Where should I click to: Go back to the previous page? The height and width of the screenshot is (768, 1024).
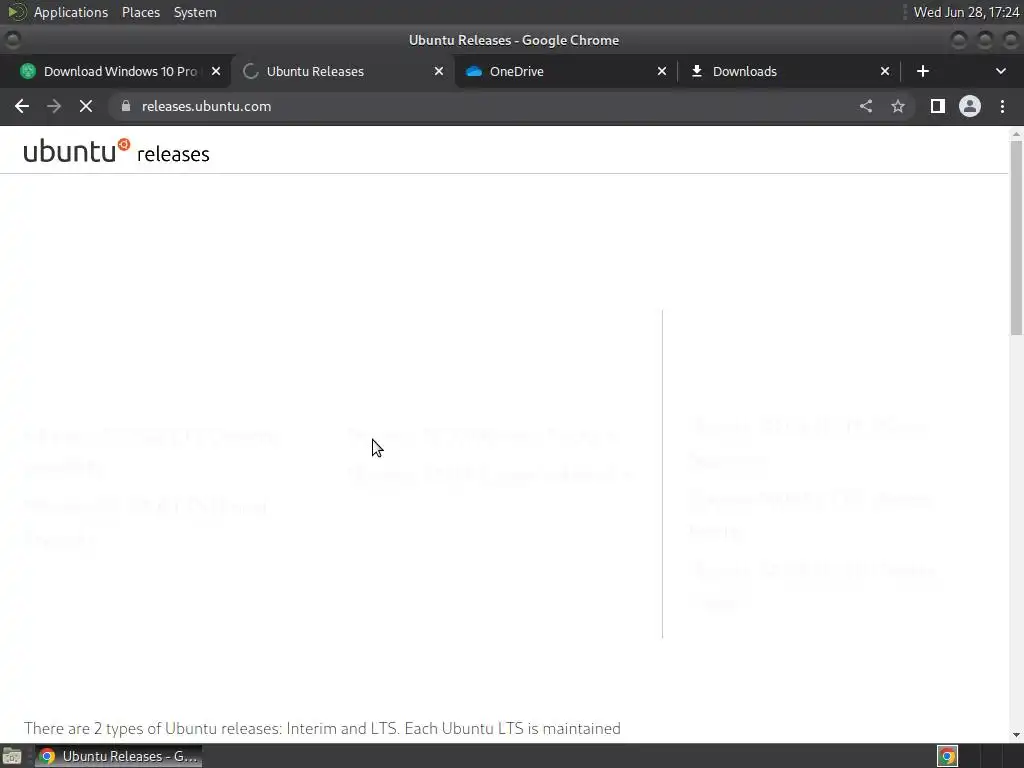click(22, 106)
